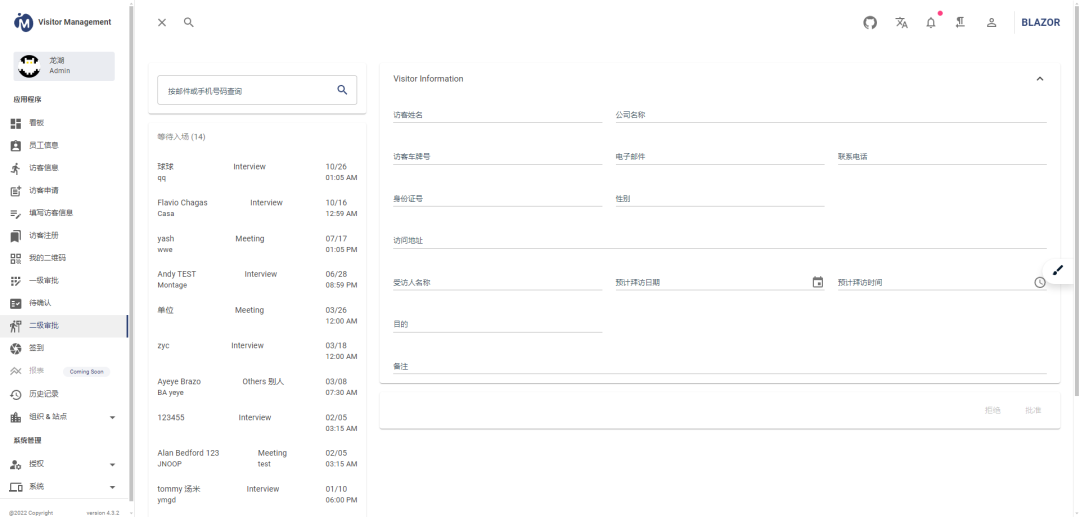This screenshot has width=1080, height=517.
Task: Expand the 授权 menu group
Action: pos(112,465)
